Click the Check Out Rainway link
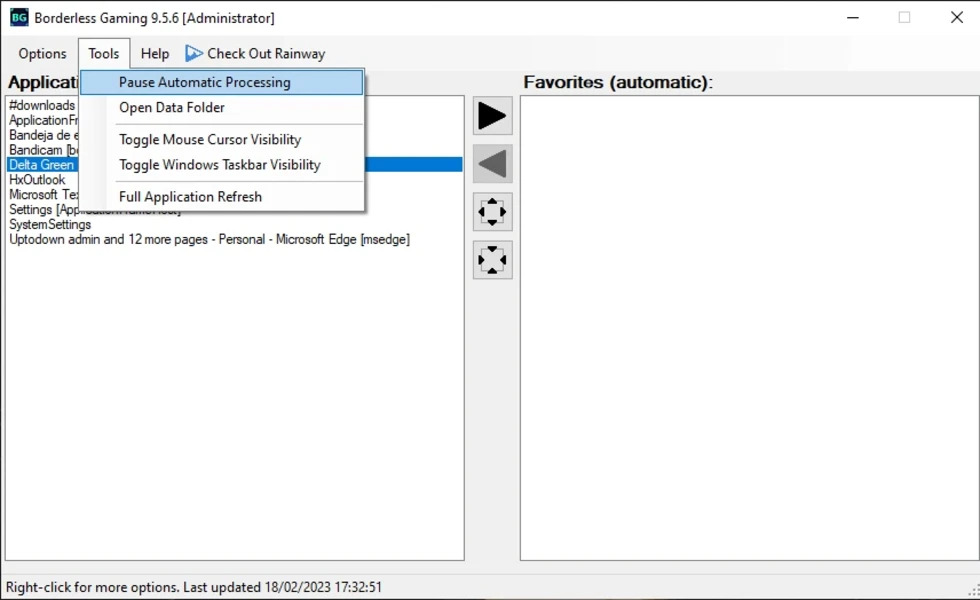The height and width of the screenshot is (600, 980). [266, 54]
